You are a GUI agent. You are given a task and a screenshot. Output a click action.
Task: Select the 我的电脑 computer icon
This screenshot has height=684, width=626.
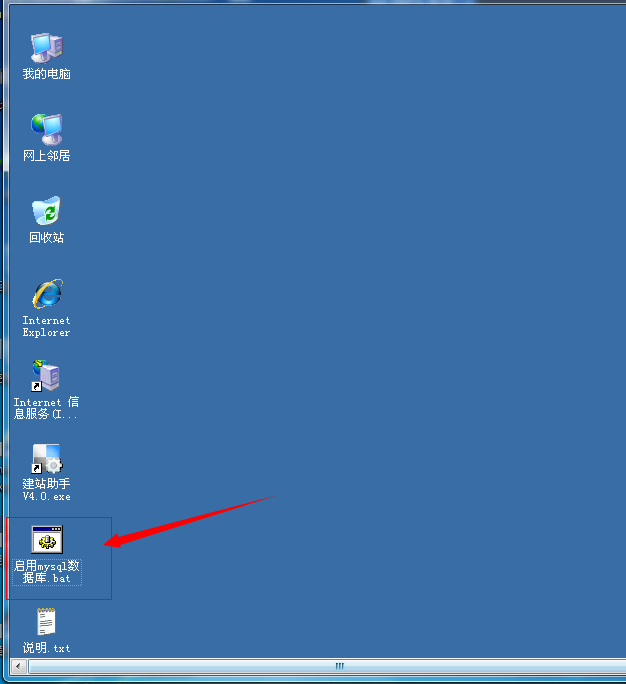(46, 46)
